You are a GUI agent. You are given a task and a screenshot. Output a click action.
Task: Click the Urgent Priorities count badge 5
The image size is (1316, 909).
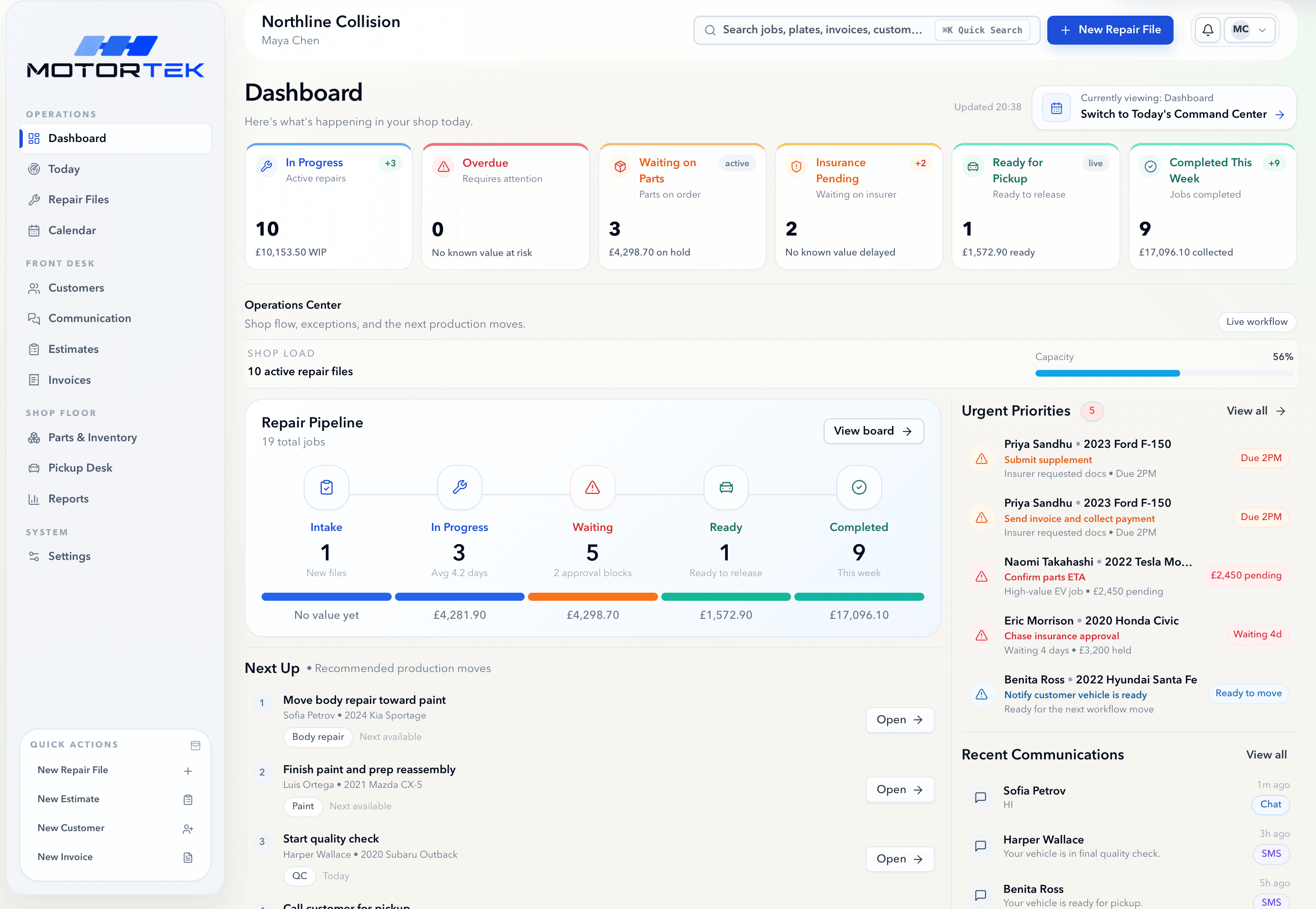point(1092,411)
